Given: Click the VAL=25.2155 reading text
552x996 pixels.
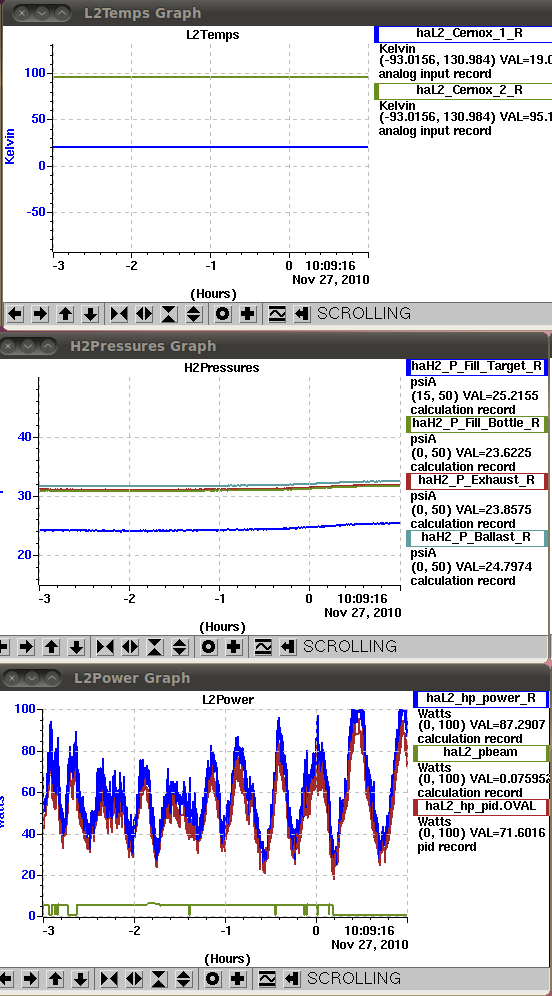Looking at the screenshot, I should tap(501, 396).
